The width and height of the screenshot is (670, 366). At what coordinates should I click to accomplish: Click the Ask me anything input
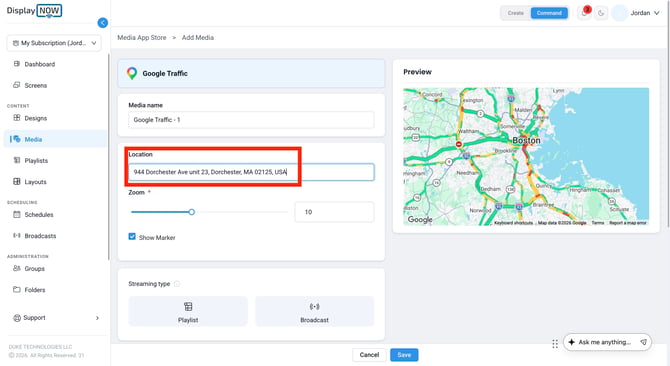[604, 342]
